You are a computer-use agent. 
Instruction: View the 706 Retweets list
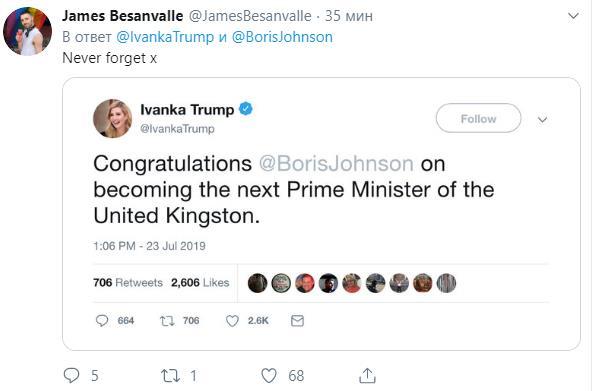(x=128, y=283)
